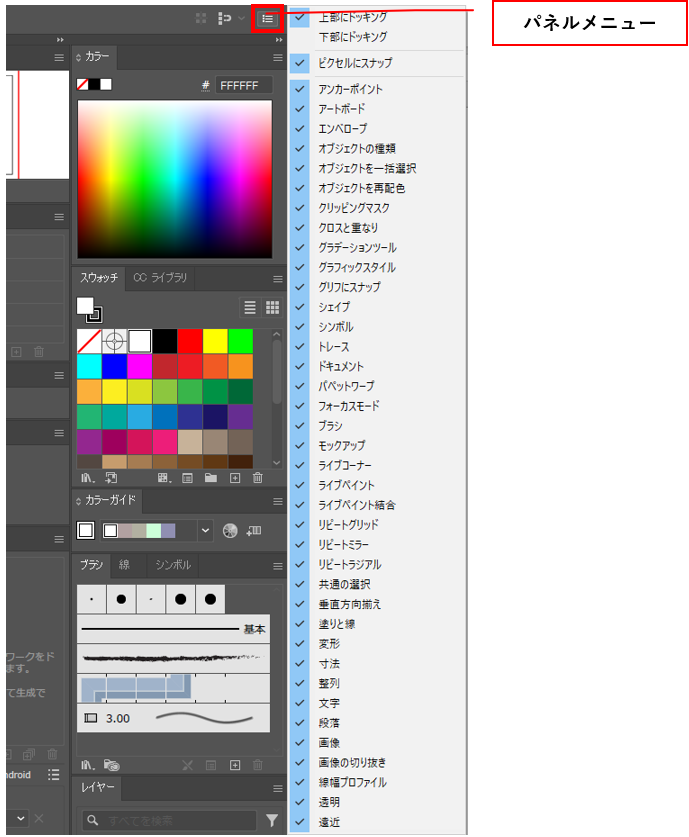Switch to the シンボル tab
The height and width of the screenshot is (837, 689).
[172, 565]
